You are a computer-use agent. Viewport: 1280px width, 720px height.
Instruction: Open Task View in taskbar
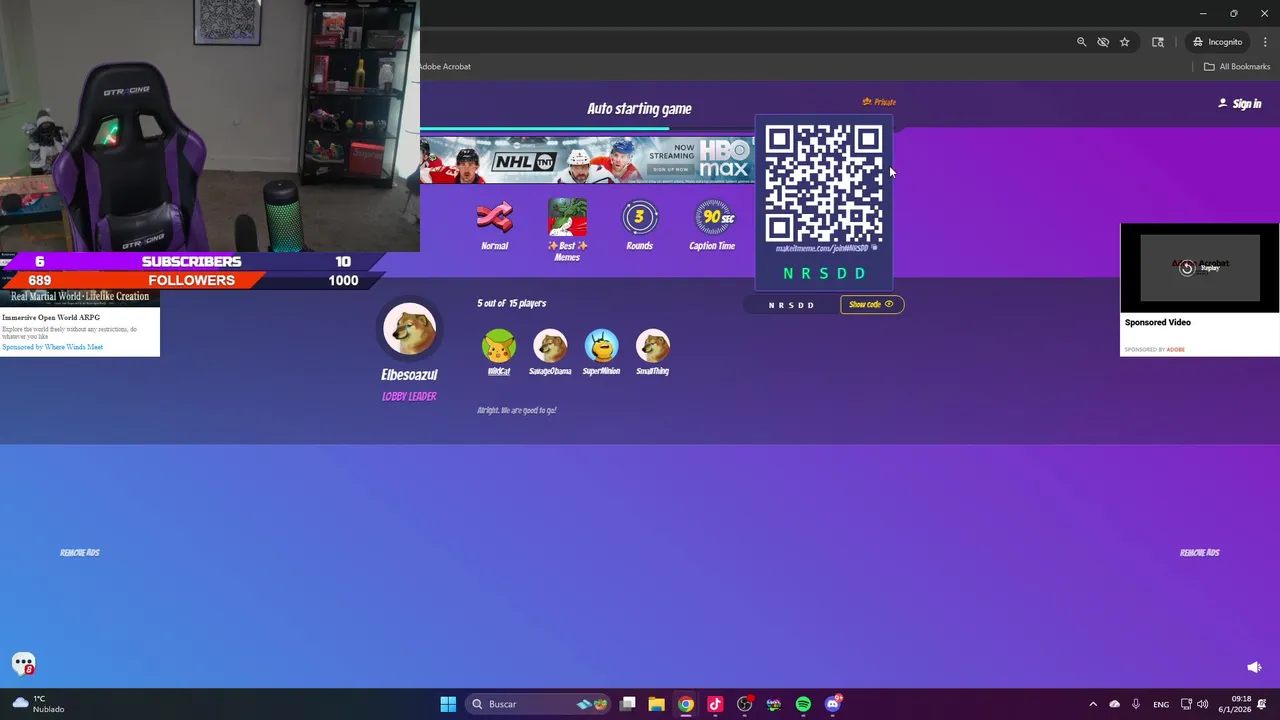tap(628, 704)
